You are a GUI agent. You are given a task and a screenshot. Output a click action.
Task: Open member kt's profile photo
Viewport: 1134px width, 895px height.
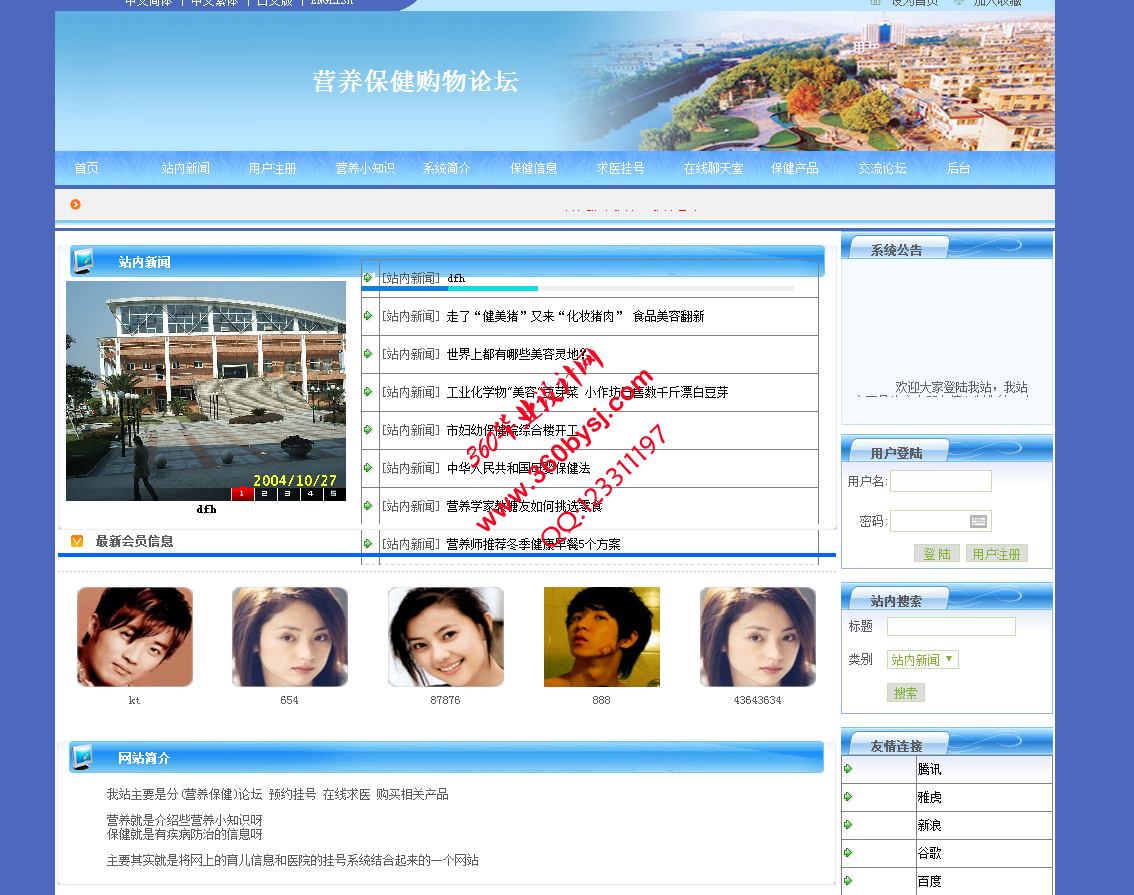coord(135,637)
